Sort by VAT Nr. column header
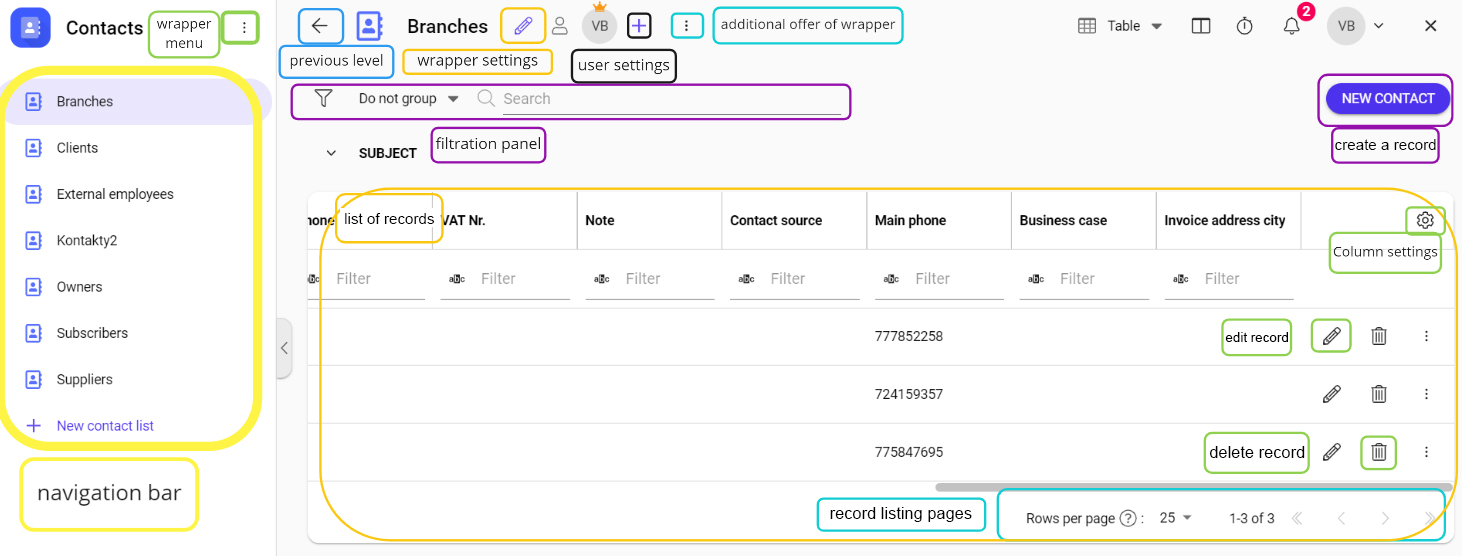The image size is (1462, 556). point(462,220)
